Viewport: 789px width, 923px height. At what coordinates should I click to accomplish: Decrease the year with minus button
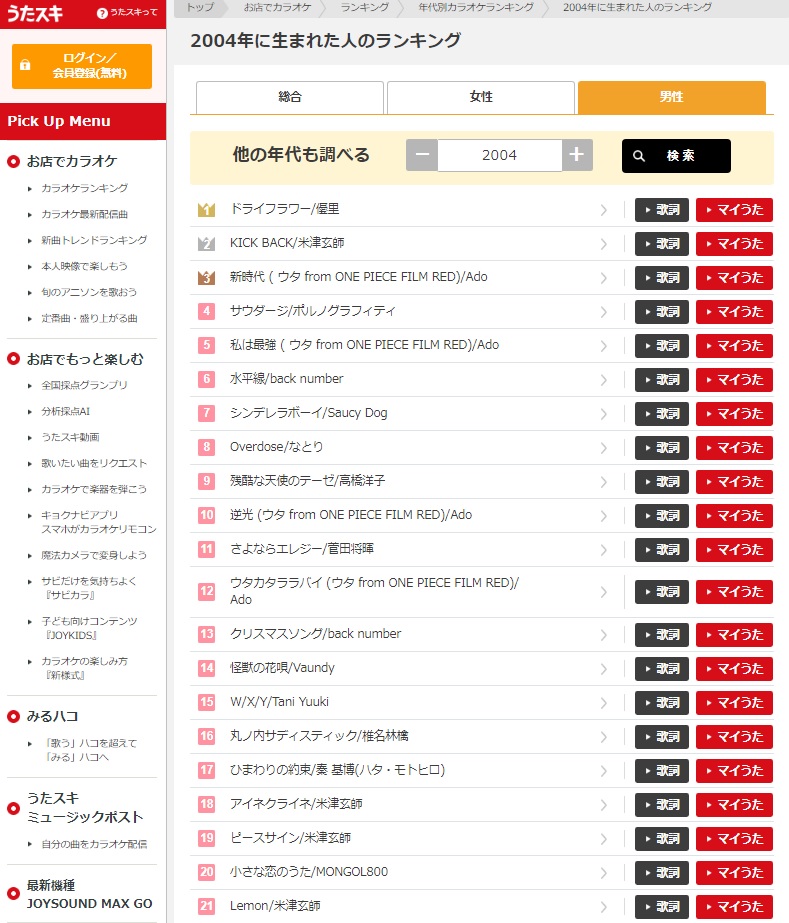tap(422, 155)
